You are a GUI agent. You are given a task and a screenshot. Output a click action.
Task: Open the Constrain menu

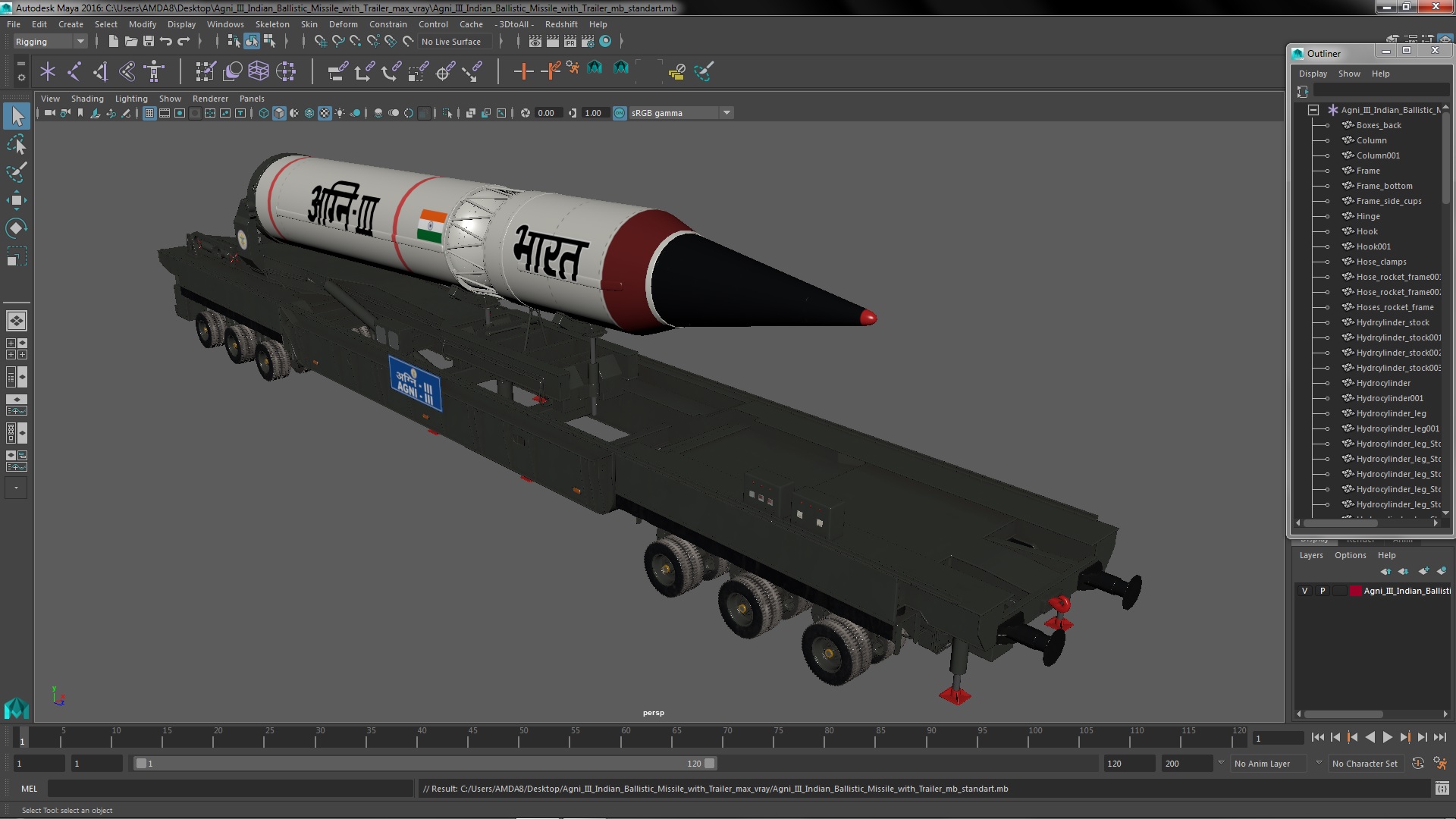pyautogui.click(x=388, y=24)
